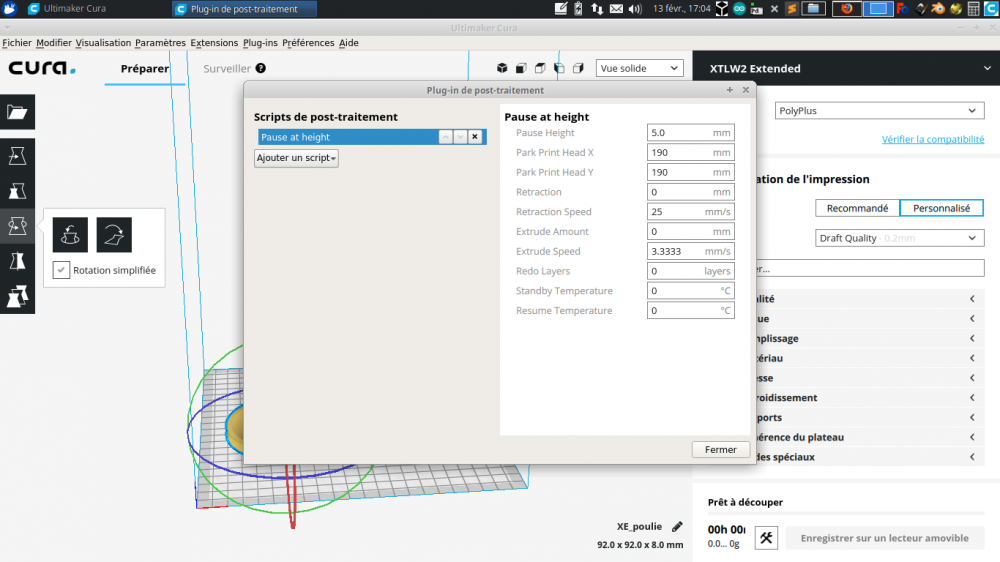
Task: Select the Rotate tool in sidebar
Action: pyautogui.click(x=17, y=226)
